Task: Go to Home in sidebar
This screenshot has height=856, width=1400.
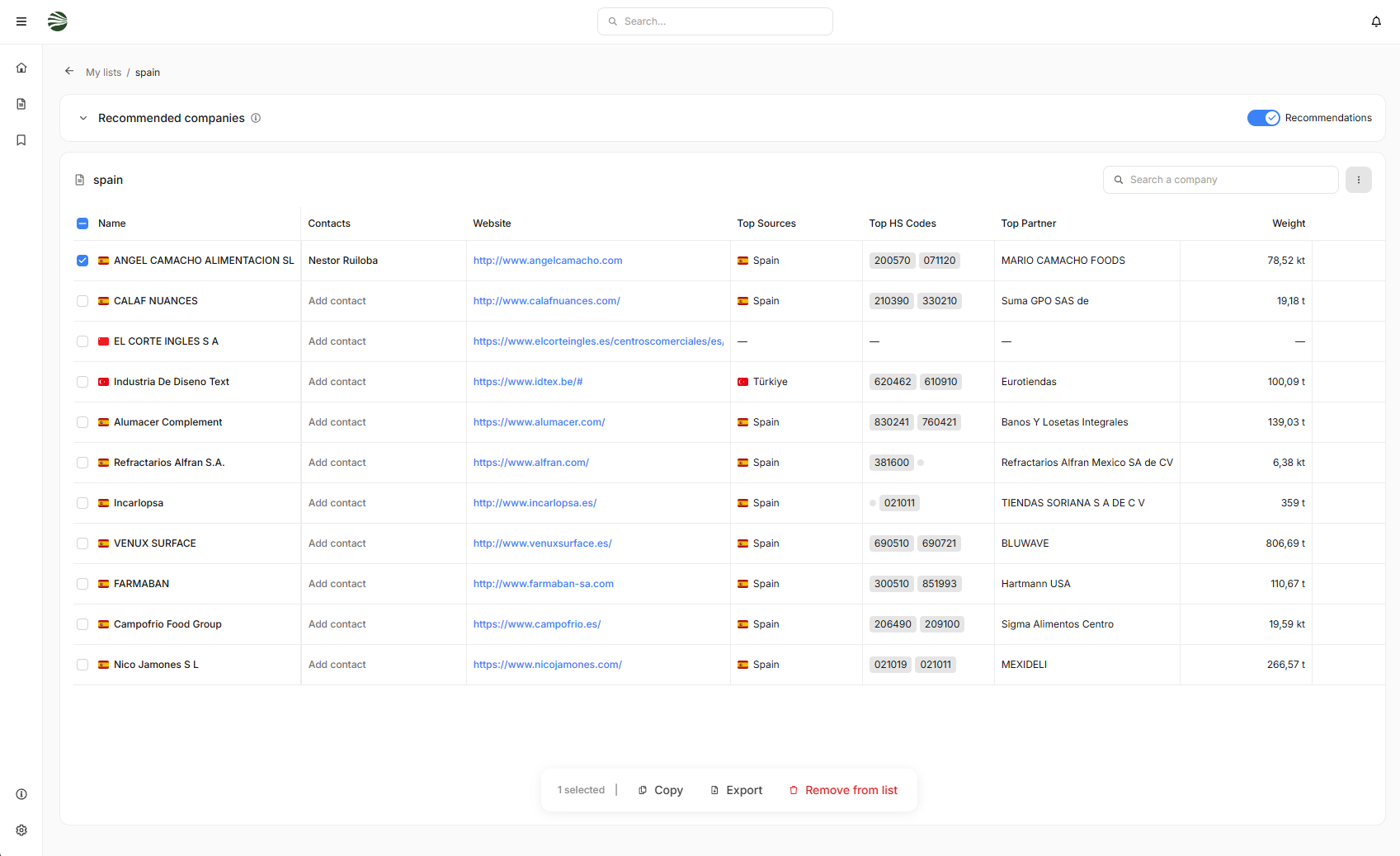Action: [21, 68]
